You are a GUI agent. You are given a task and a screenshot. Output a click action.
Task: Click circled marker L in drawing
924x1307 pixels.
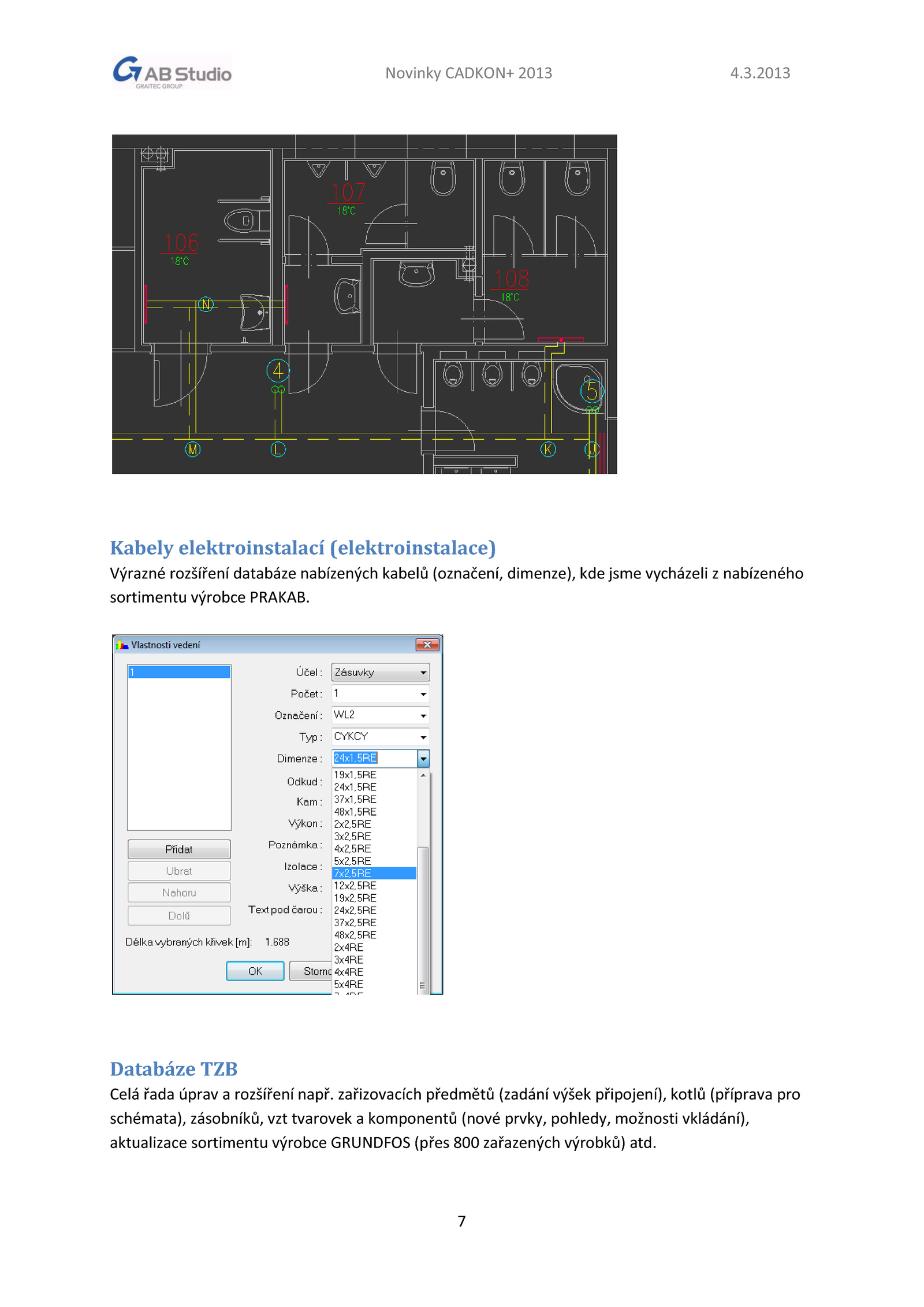coord(278,449)
